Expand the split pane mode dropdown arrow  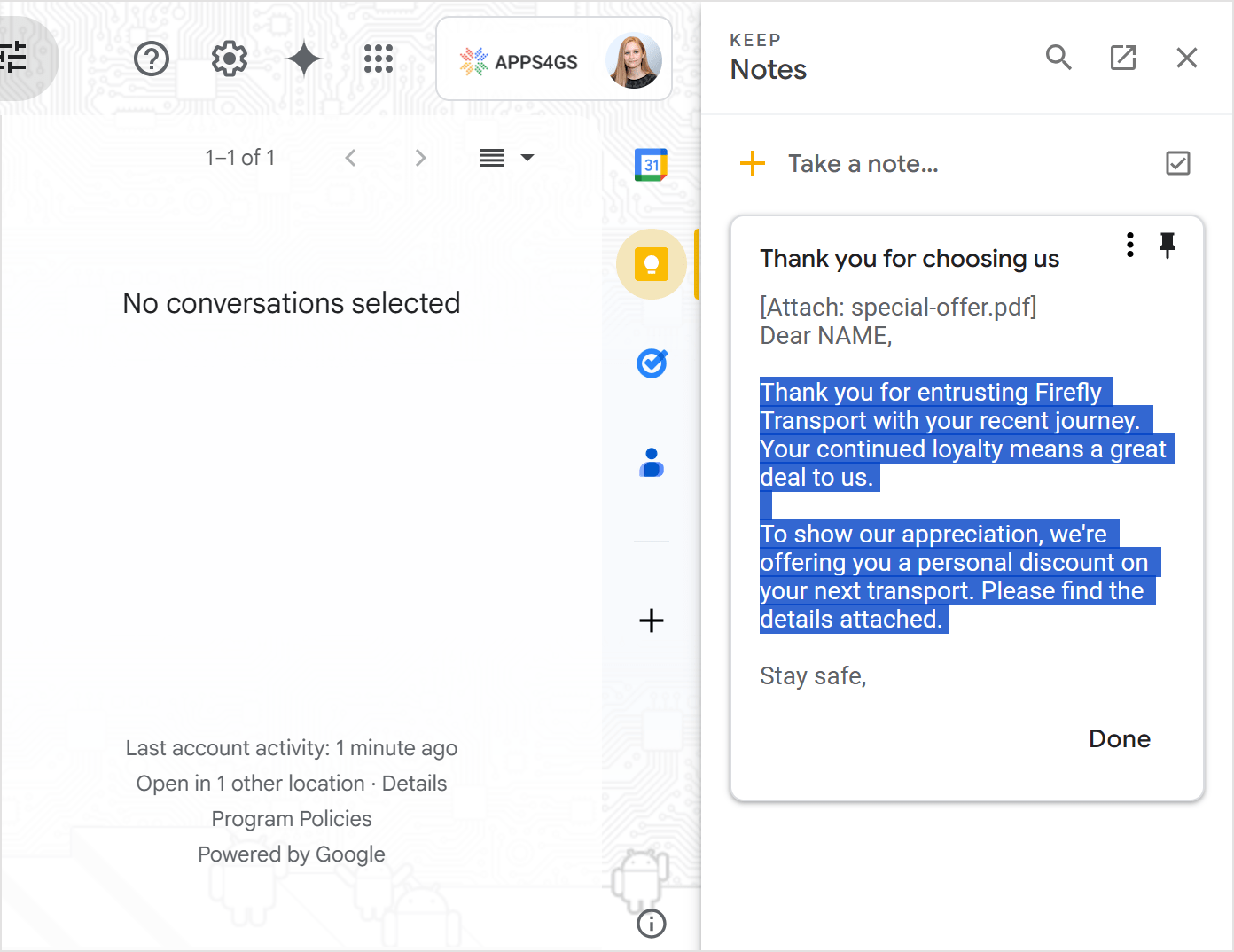[527, 158]
